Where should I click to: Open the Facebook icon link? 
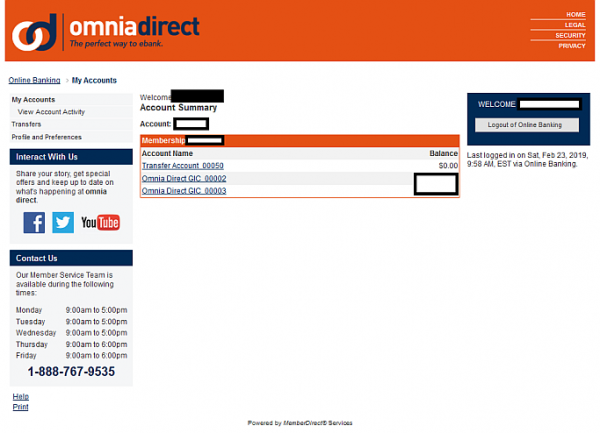34,222
